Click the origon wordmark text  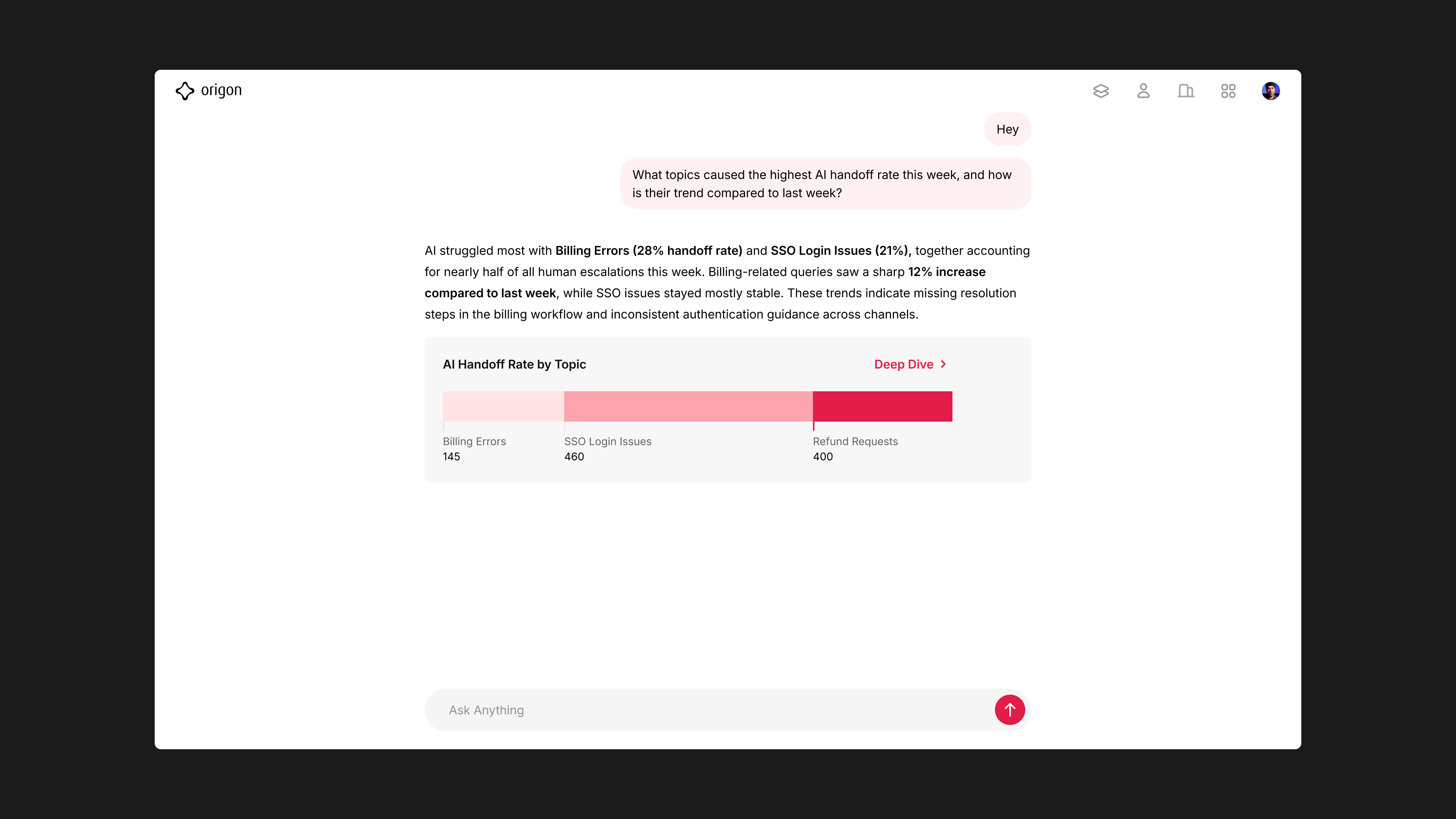221,91
